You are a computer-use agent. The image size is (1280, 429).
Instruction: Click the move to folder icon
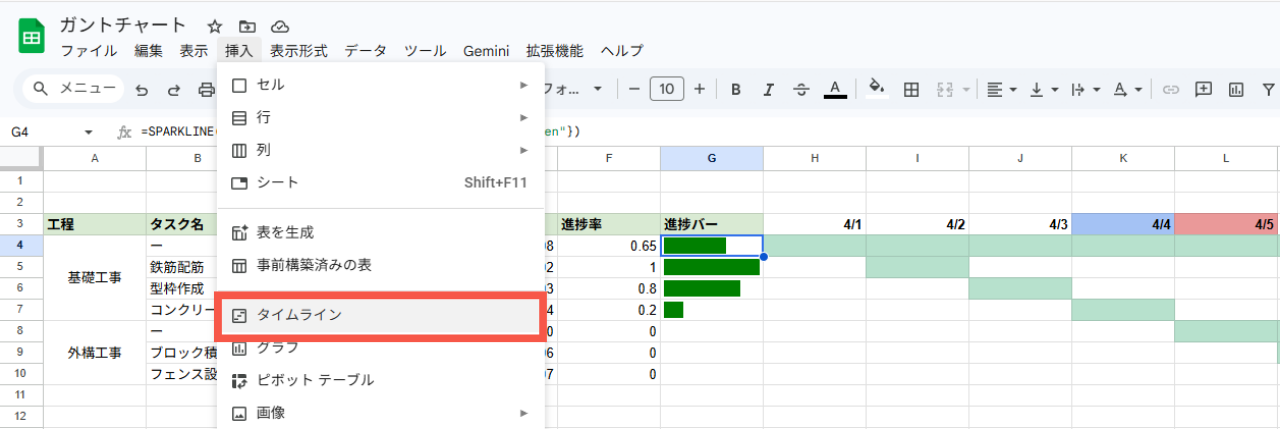click(x=247, y=26)
